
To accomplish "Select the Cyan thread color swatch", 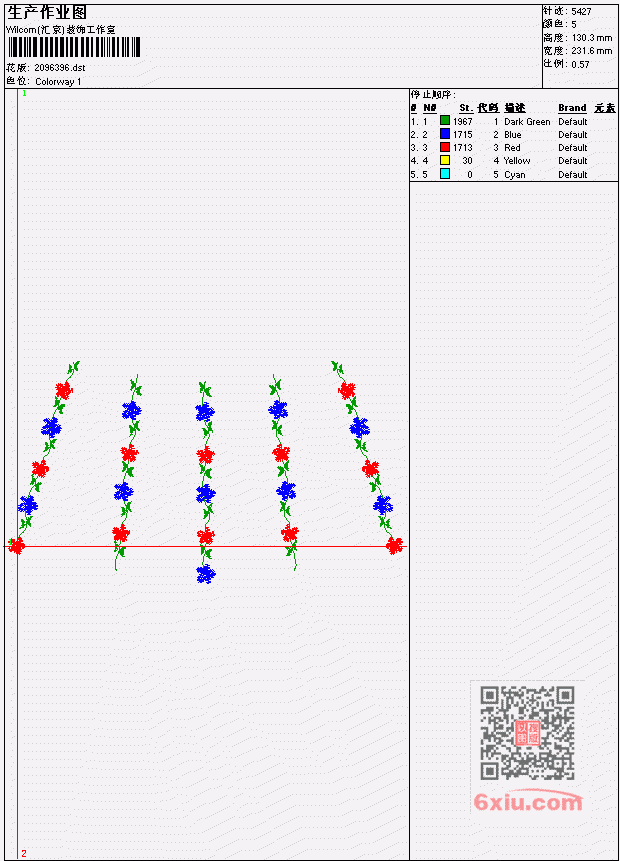I will click(445, 174).
